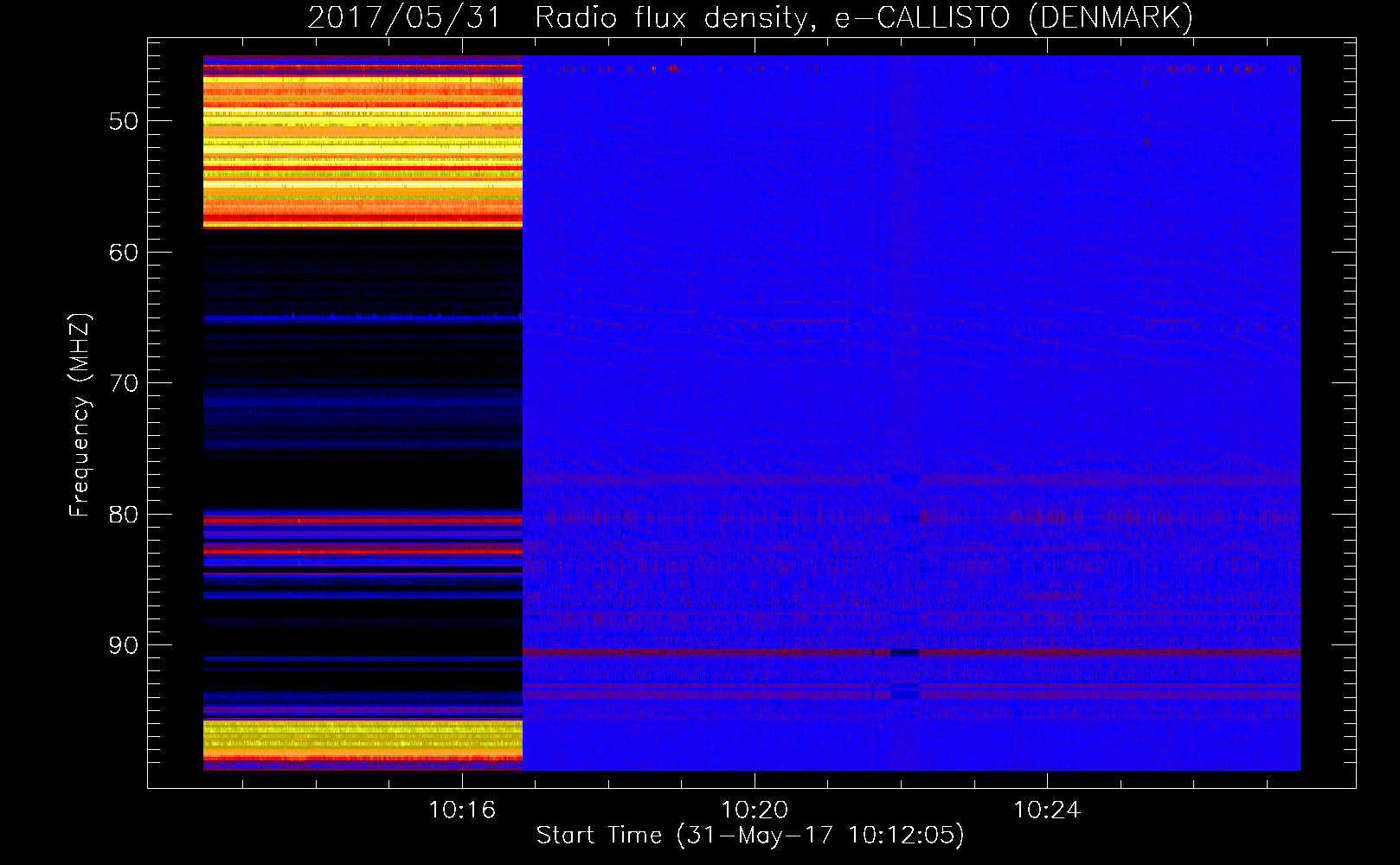Click the 60 frequency tick label
1400x865 pixels.
tap(124, 253)
